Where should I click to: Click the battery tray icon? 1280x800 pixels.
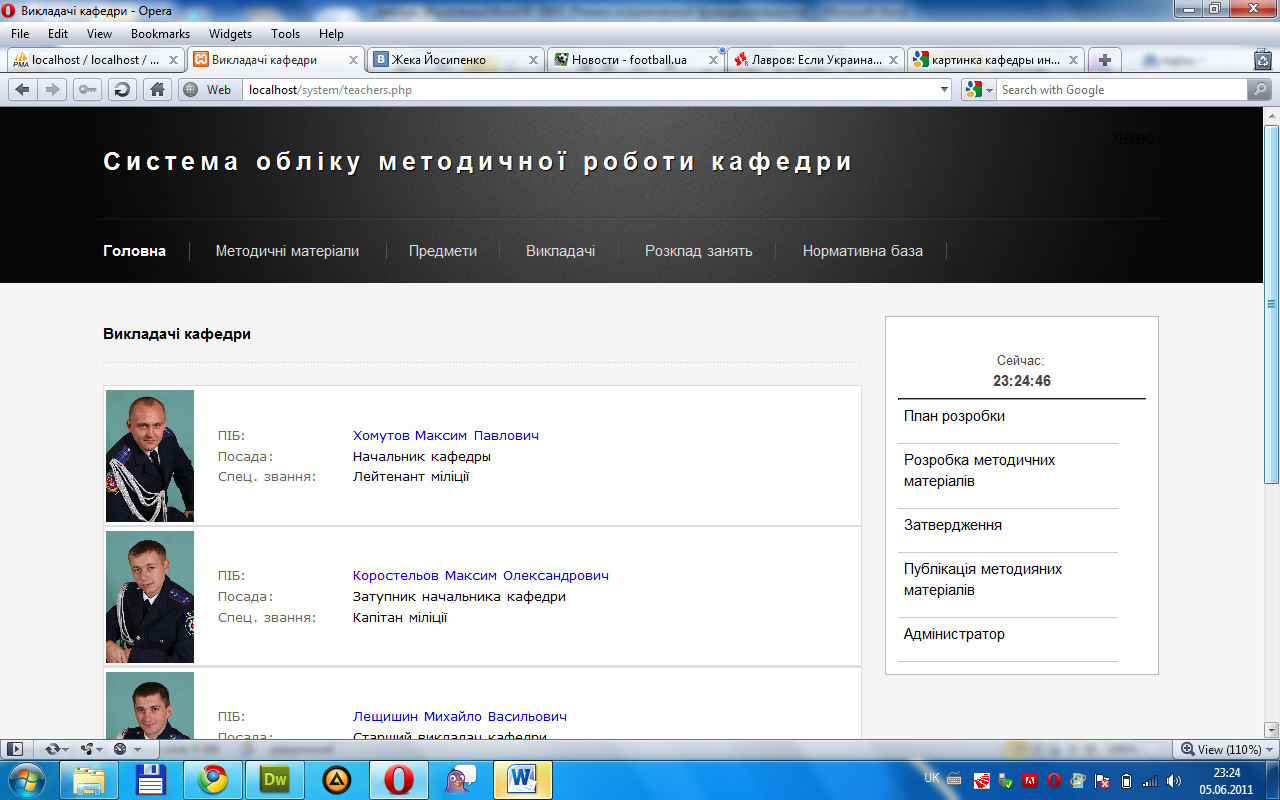(1126, 781)
